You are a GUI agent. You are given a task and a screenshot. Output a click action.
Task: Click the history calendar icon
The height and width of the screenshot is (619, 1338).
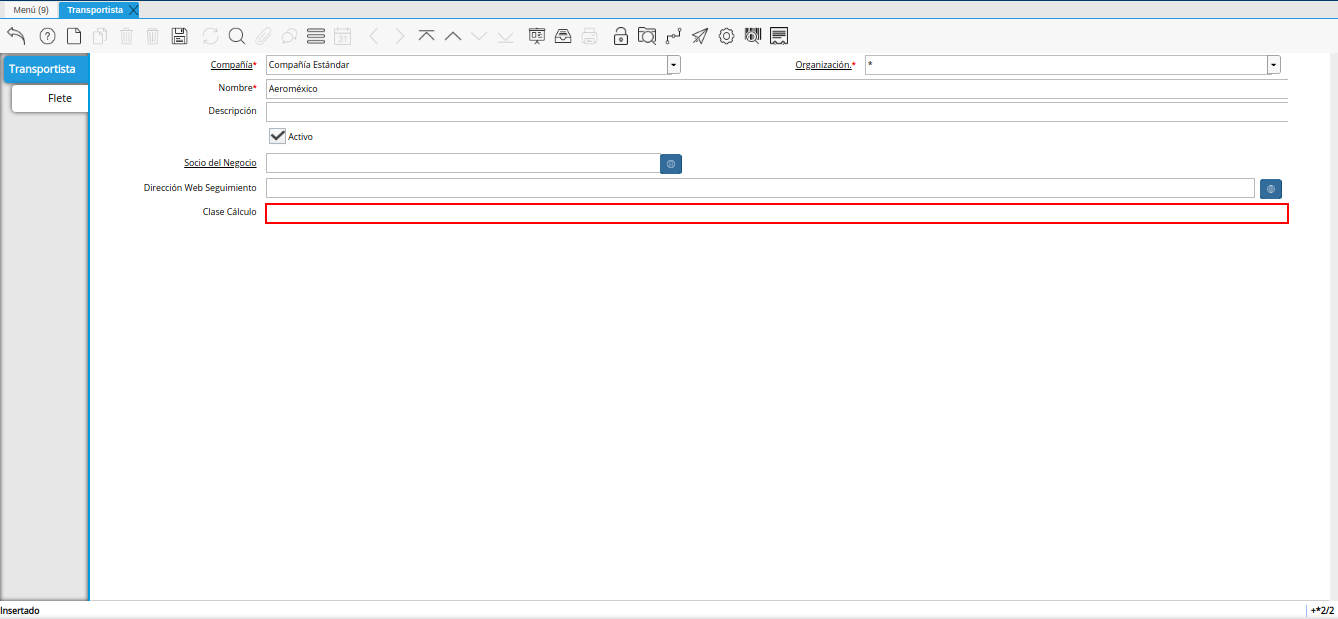coord(342,36)
